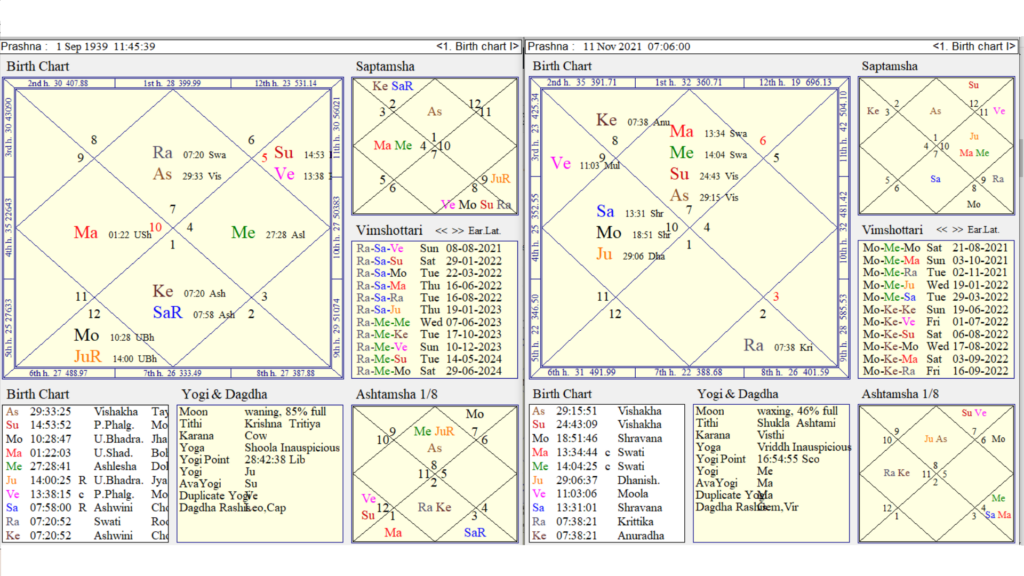Click the Ashtamsha 1/8 heading in the 2021 window
1024x576 pixels.
pos(900,394)
